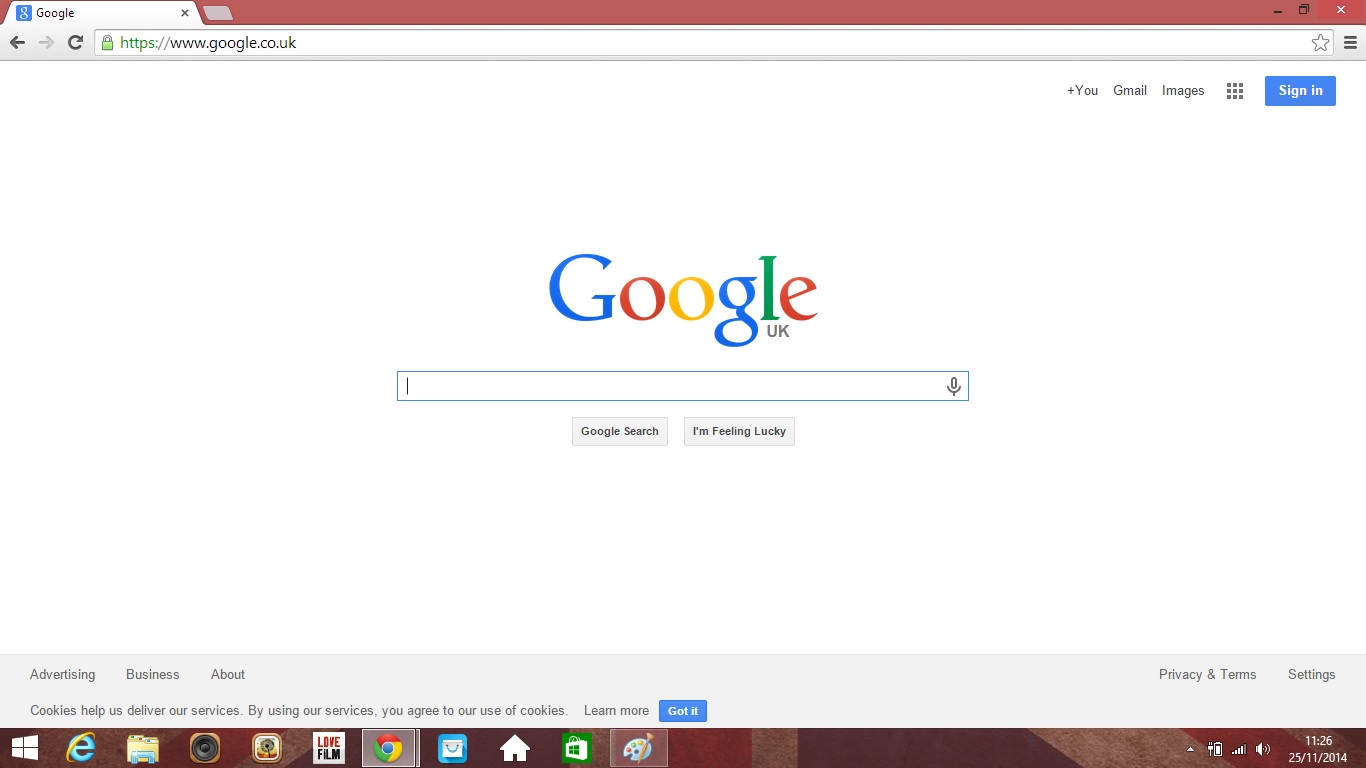Image resolution: width=1366 pixels, height=768 pixels.
Task: Open the white house taskbar icon
Action: (515, 748)
